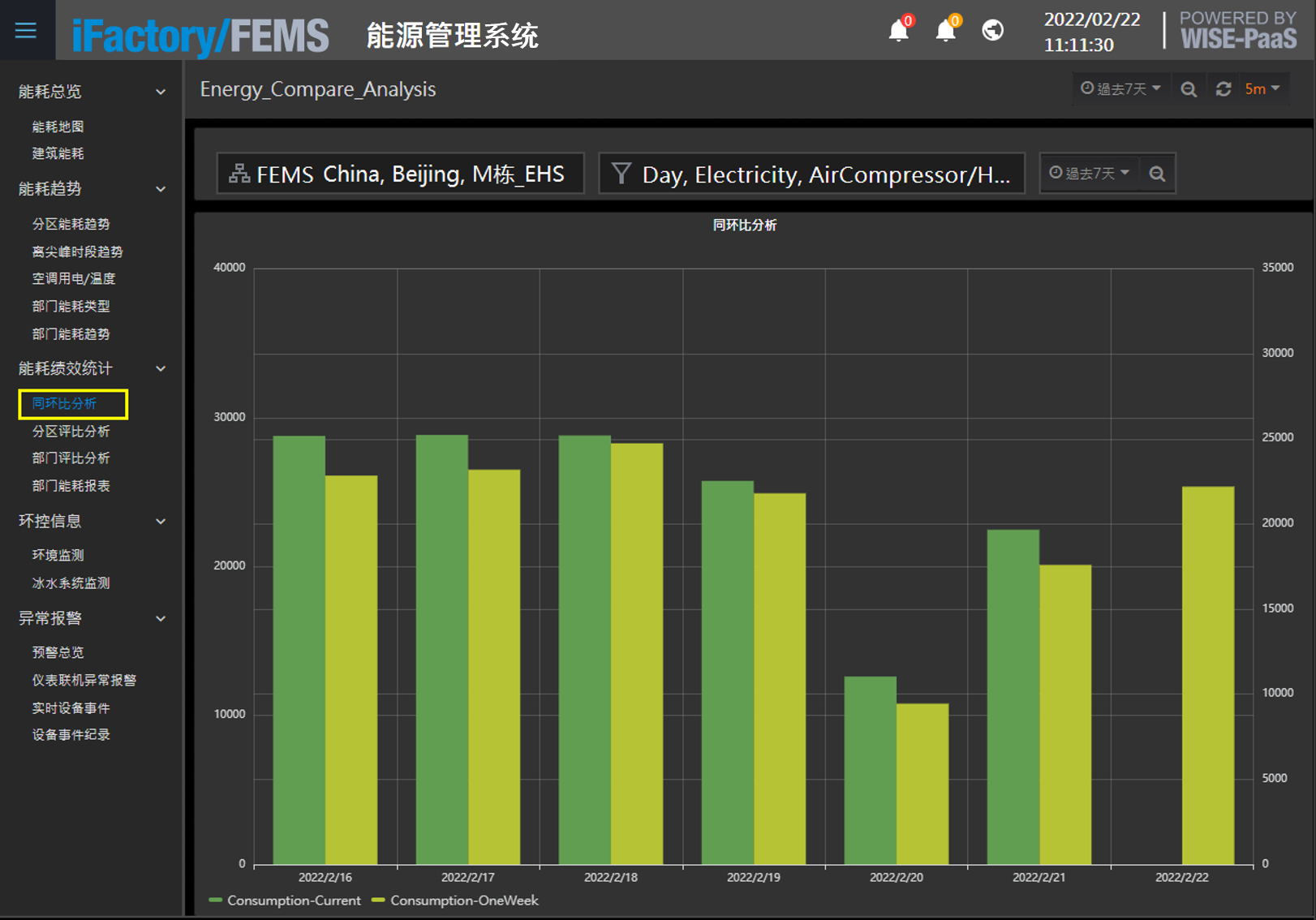Click Consumption-OneWeek bar for 2022/2/18
Viewport: 1316px width, 920px height.
point(636,654)
